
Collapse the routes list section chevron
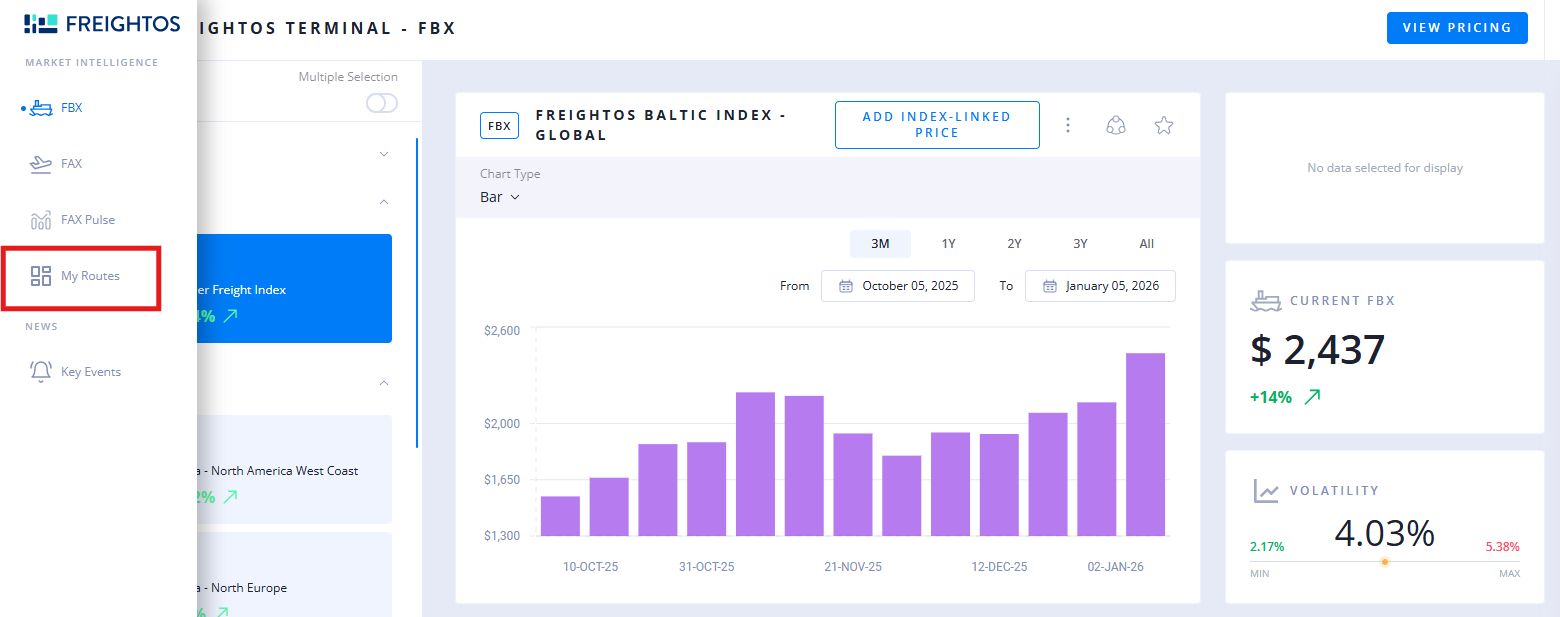[384, 383]
